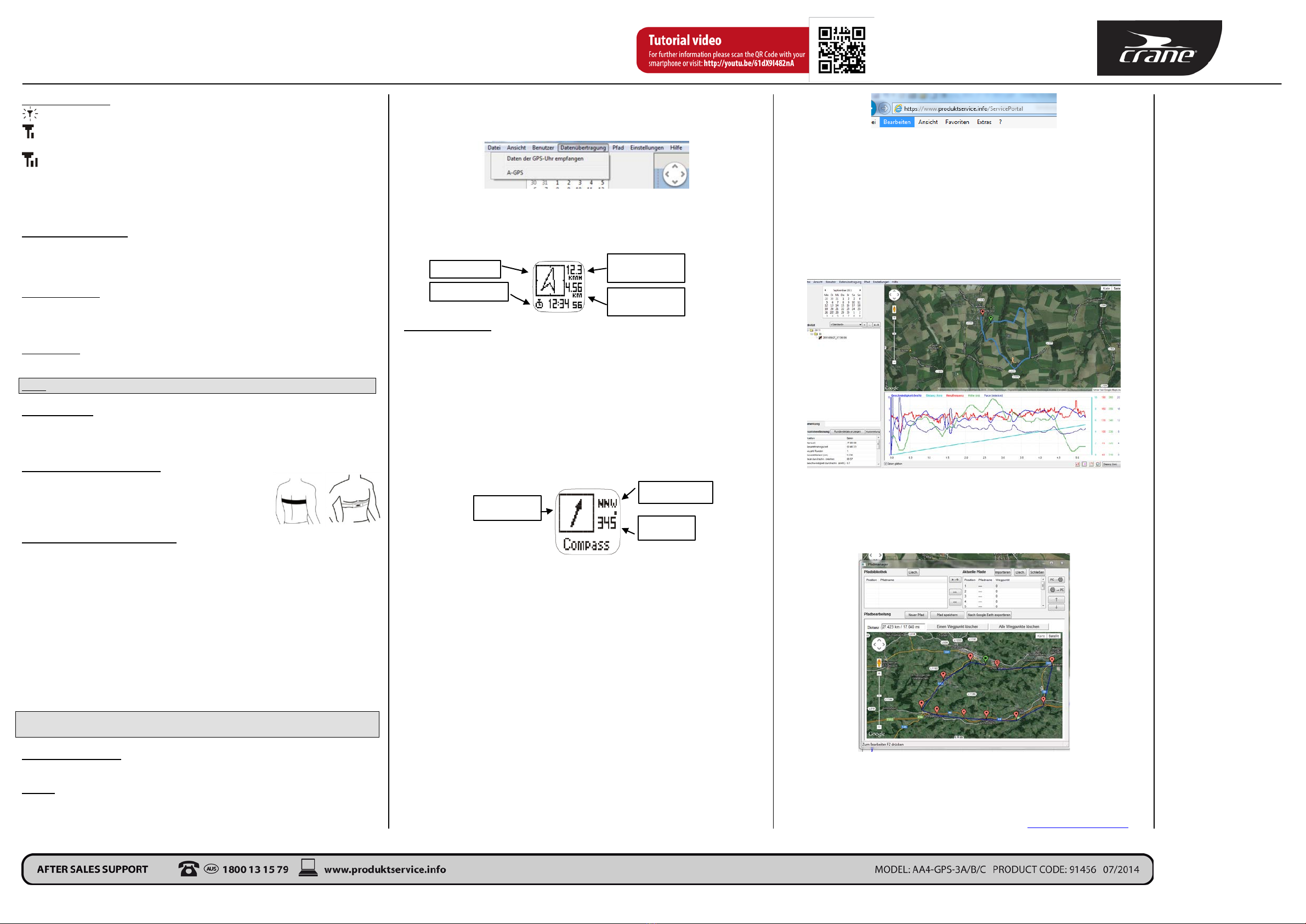
Task: Click the watch display showing 12.3 KMH
Action: 559,287
